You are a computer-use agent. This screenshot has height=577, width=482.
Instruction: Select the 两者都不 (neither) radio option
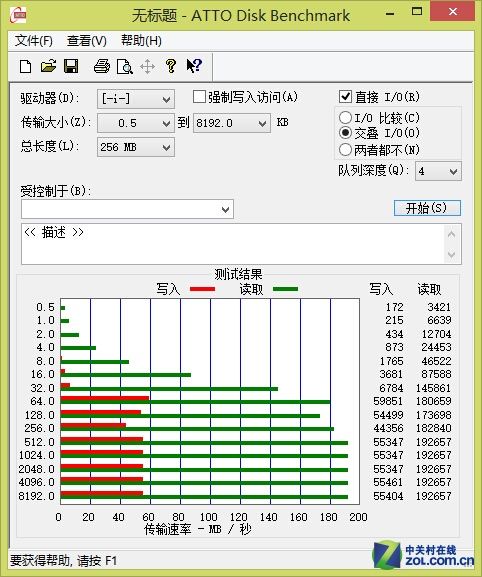click(345, 150)
